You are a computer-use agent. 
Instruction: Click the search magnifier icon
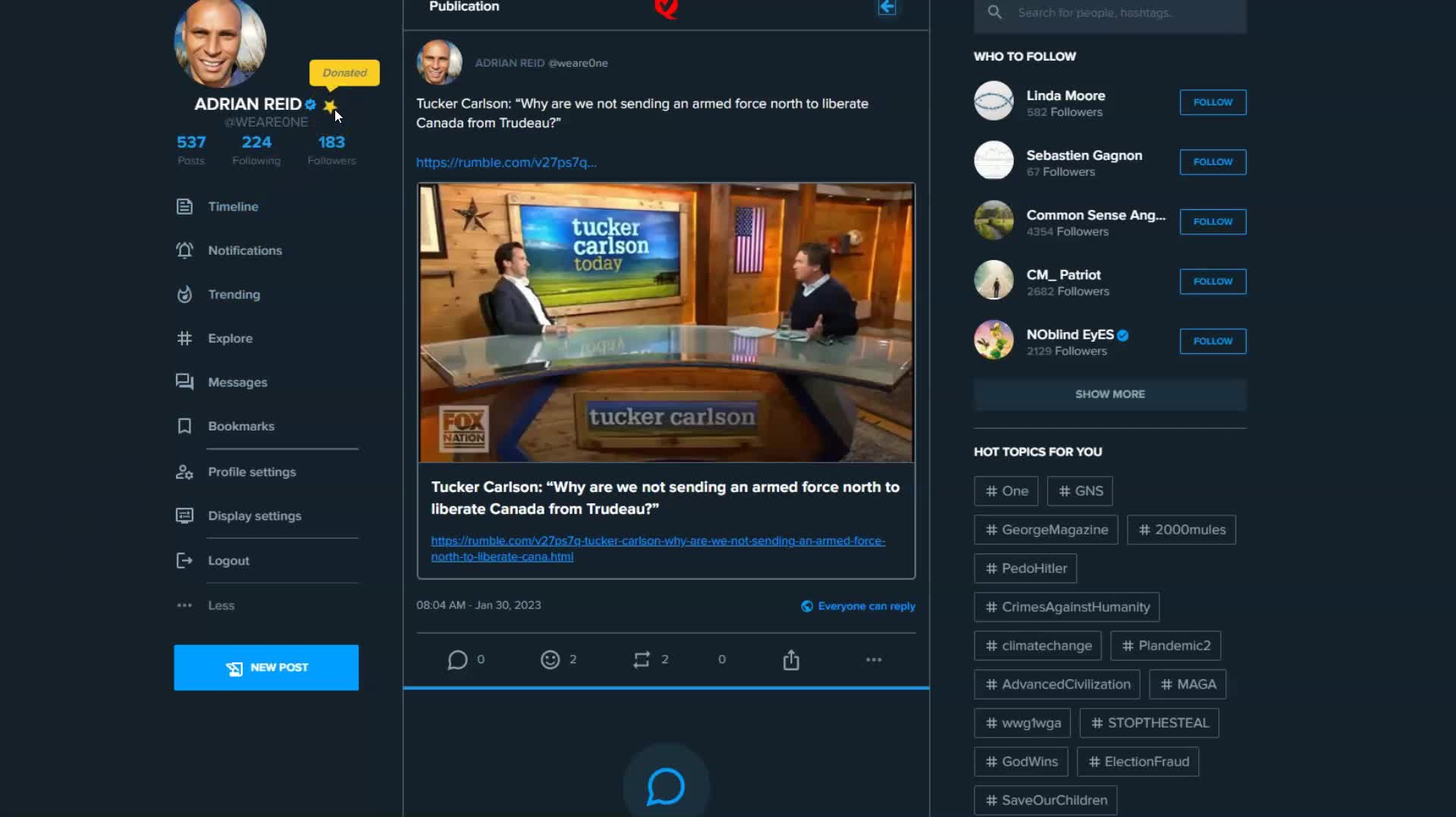(x=995, y=12)
